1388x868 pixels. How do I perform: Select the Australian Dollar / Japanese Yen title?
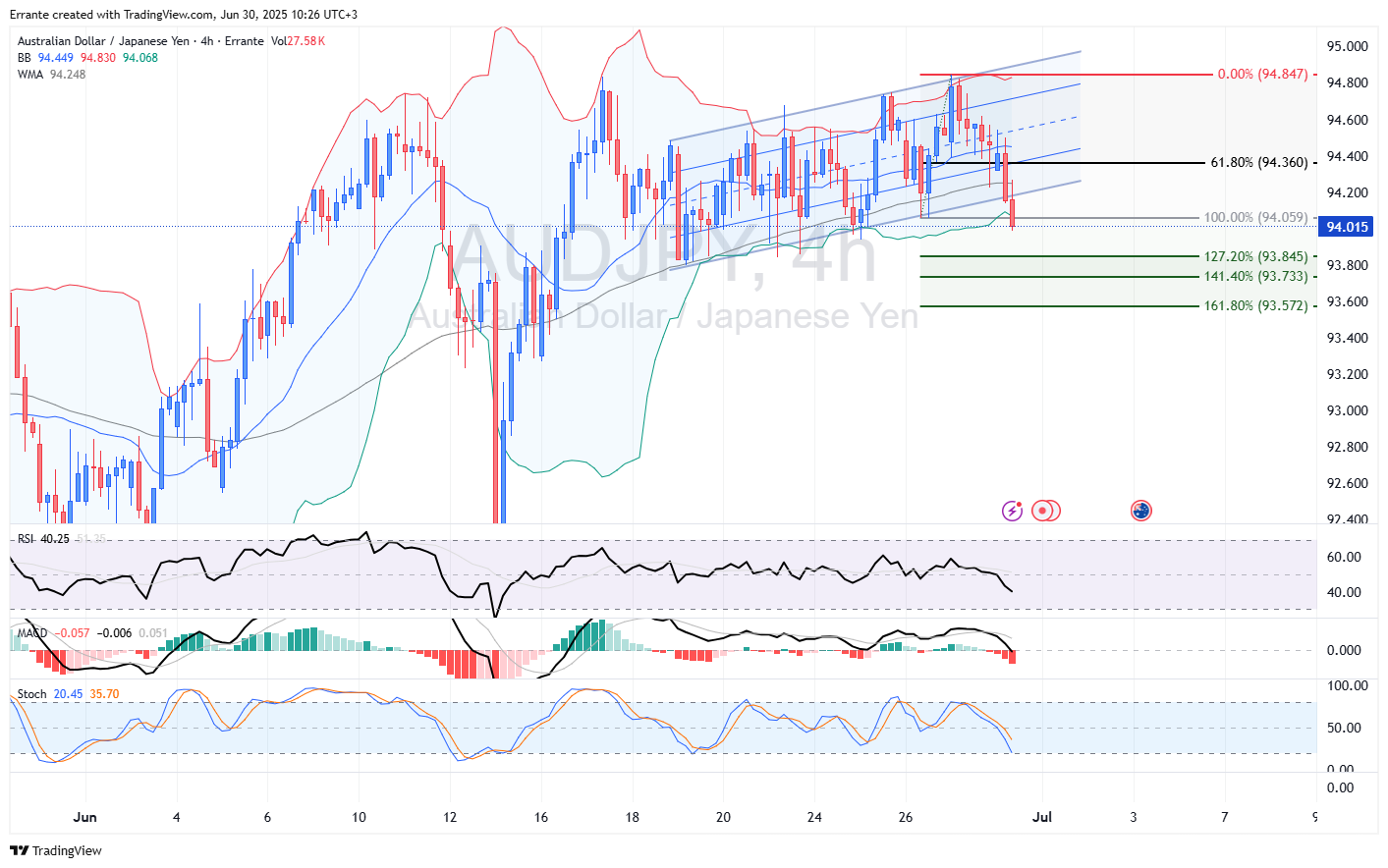point(103,41)
